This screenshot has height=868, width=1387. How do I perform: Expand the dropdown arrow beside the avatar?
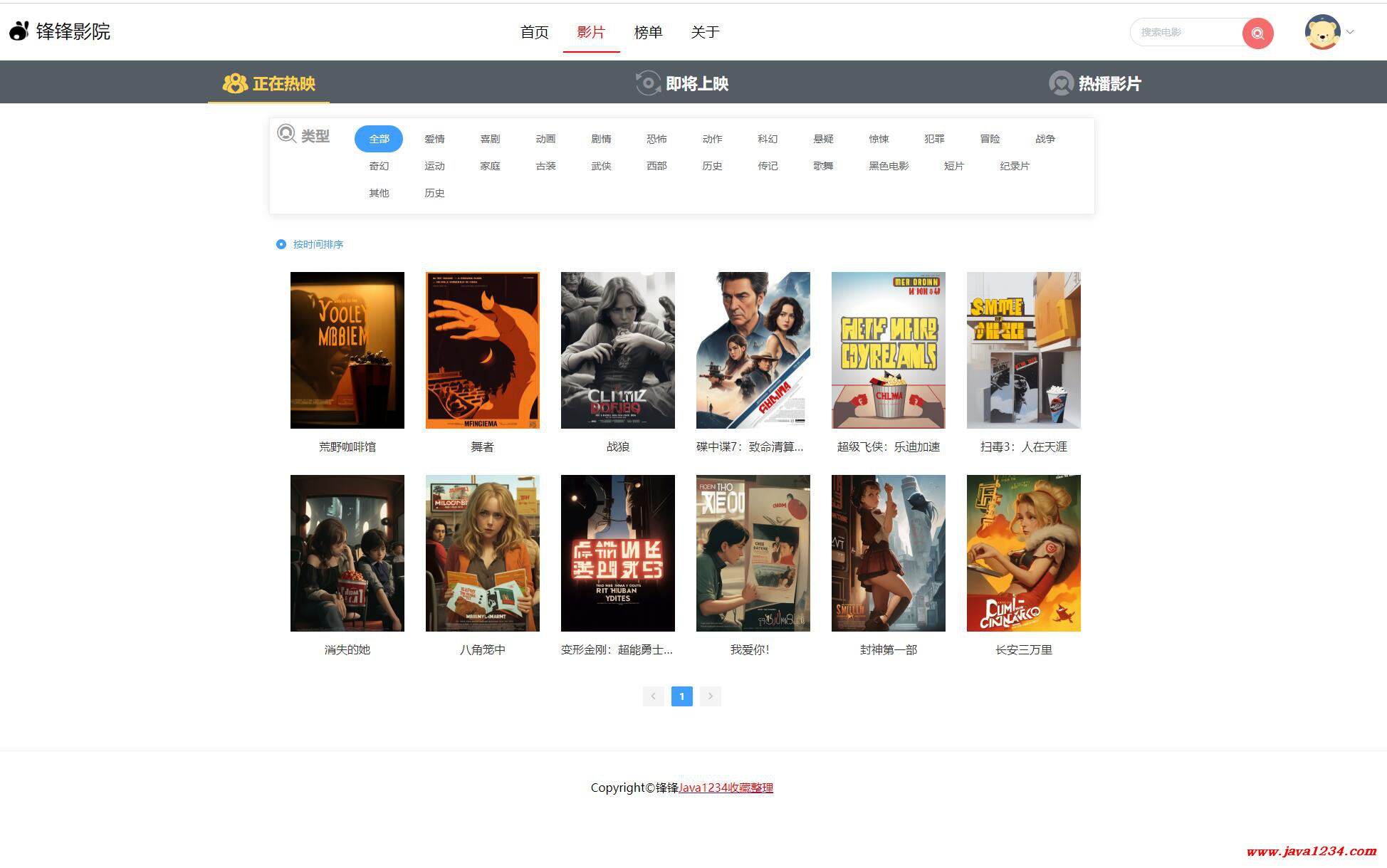(1350, 32)
